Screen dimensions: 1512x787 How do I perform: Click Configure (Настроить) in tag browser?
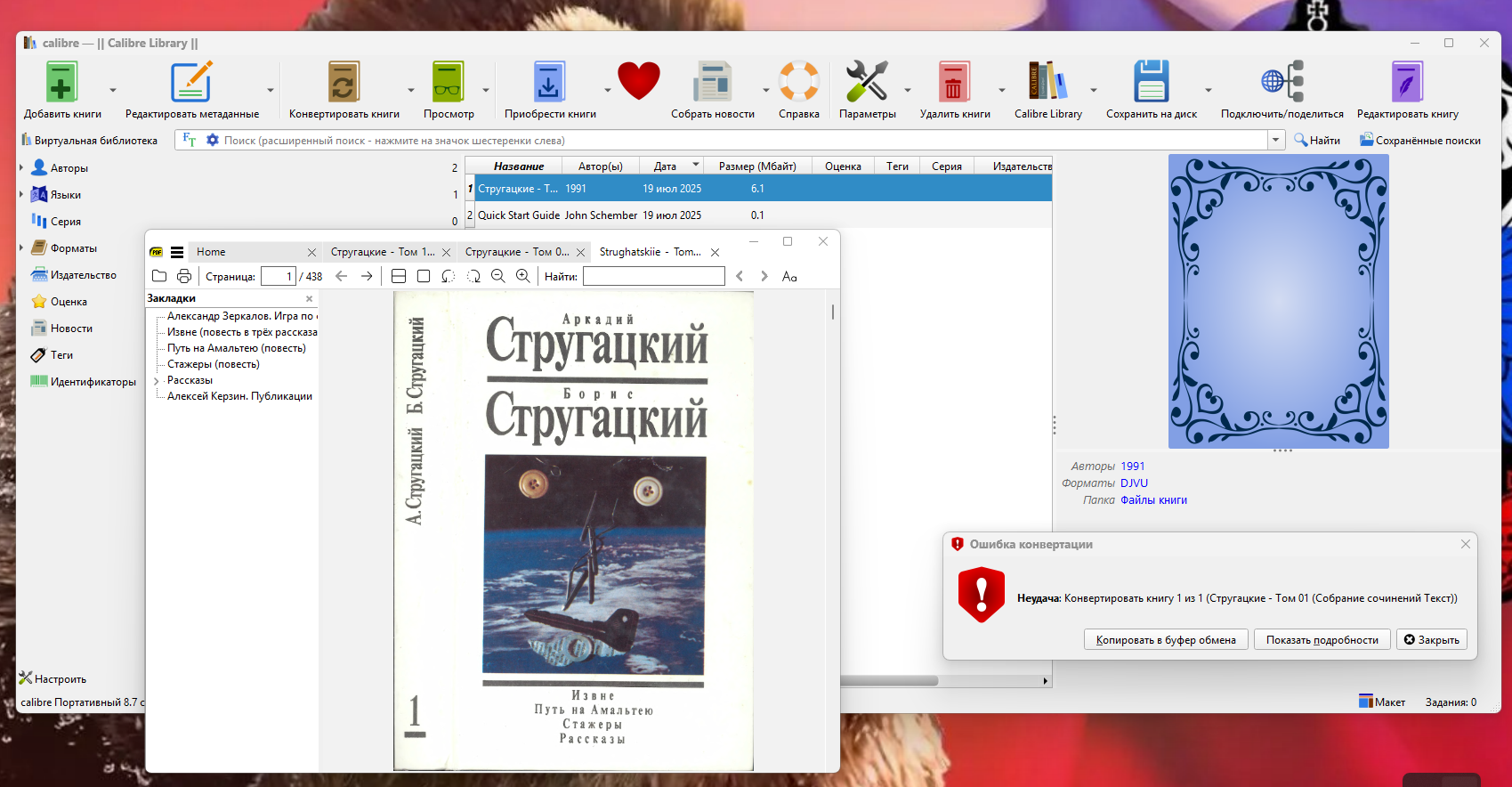click(x=53, y=678)
